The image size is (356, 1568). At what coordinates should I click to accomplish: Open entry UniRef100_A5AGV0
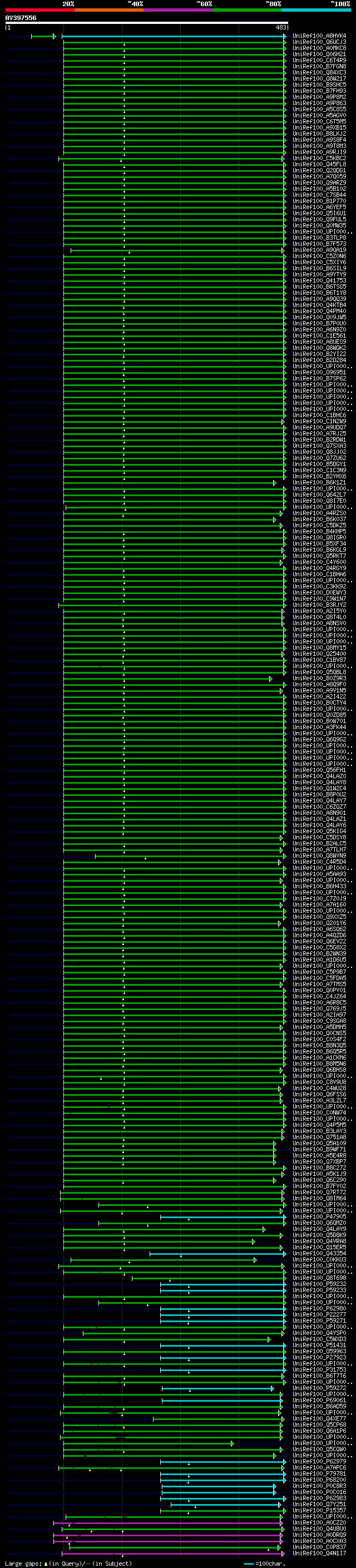pos(319,115)
